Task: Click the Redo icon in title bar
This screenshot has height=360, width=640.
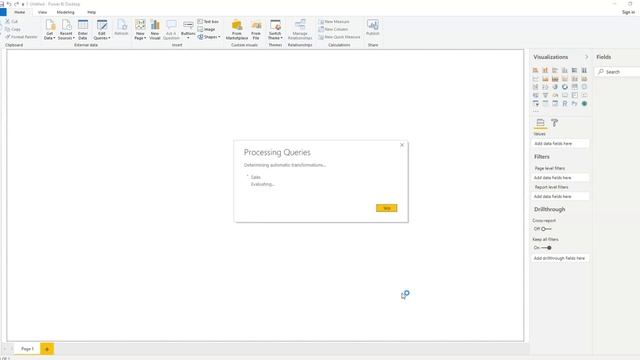Action: coord(16,4)
